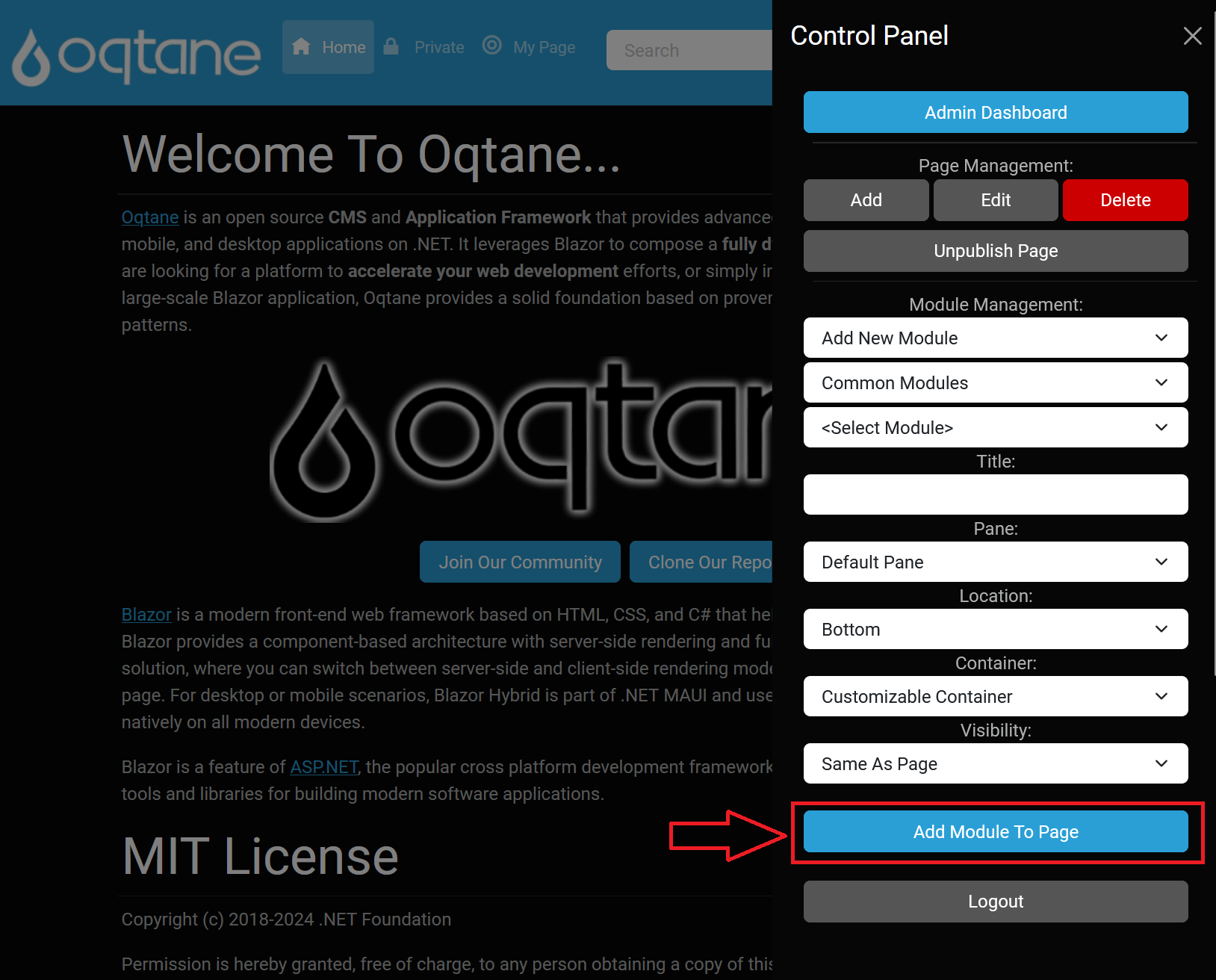The width and height of the screenshot is (1216, 980).
Task: Click Join Our Community button
Action: tap(520, 562)
